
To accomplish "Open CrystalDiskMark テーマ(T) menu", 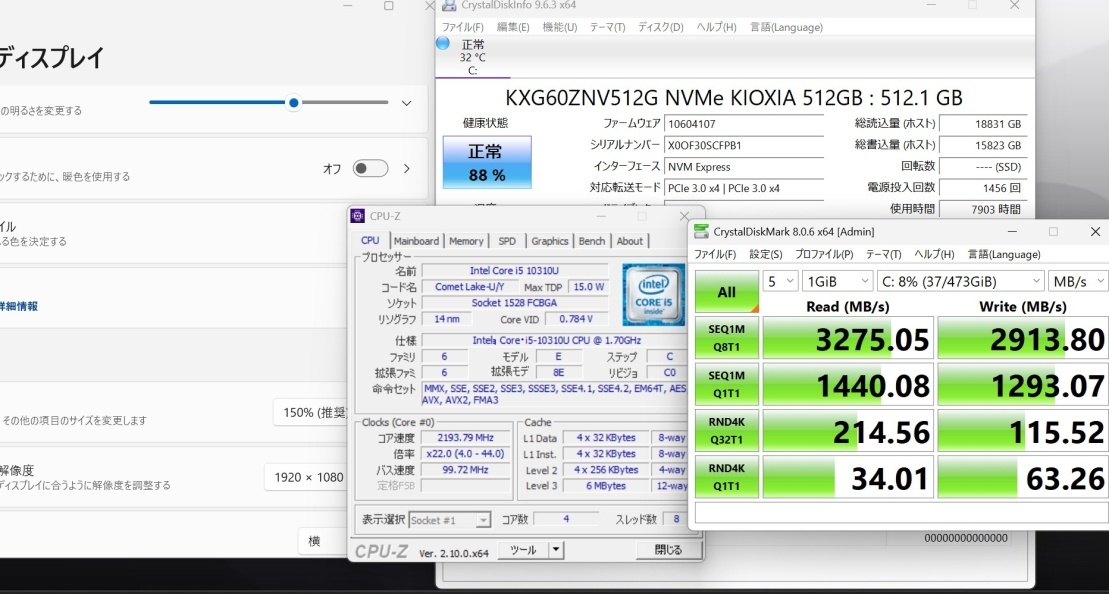I will (x=884, y=255).
